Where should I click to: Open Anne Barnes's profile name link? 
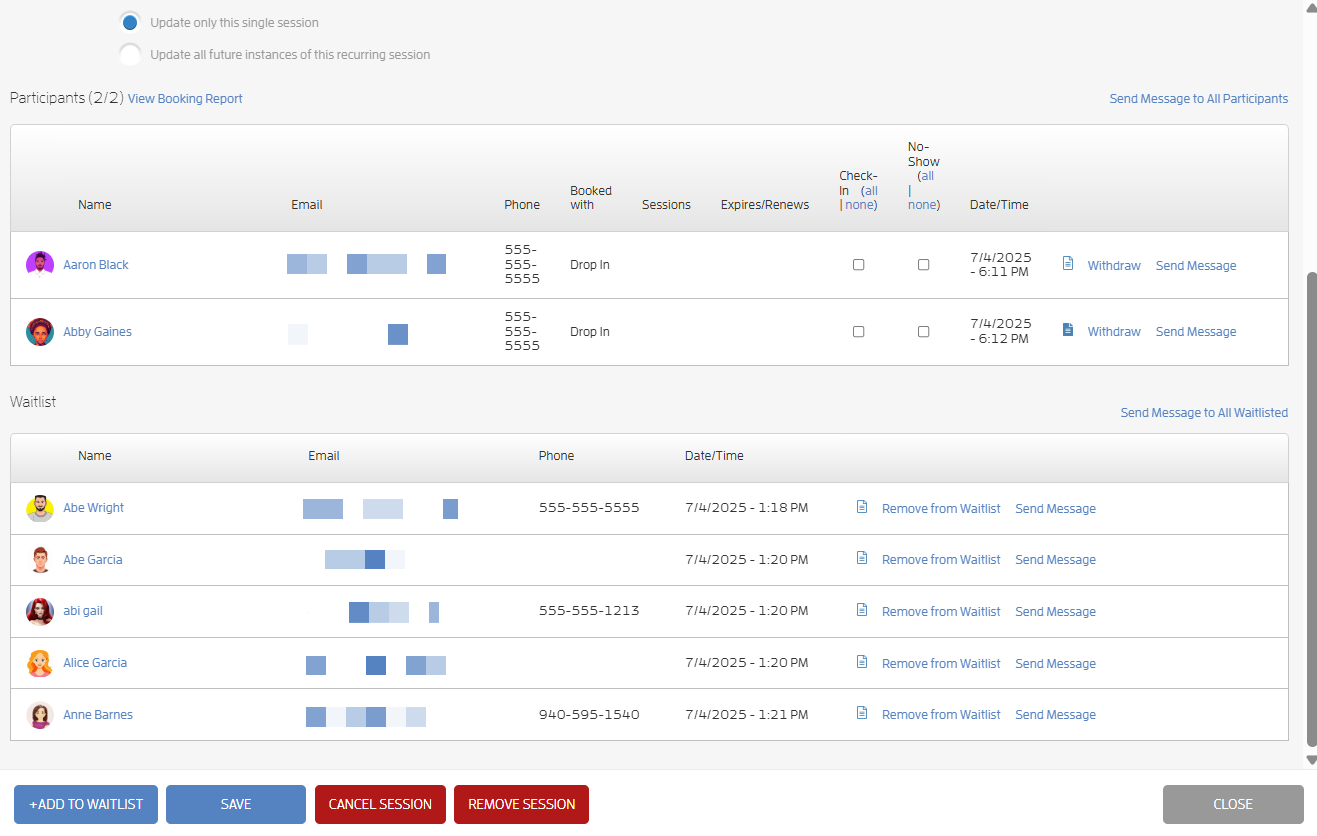click(x=98, y=715)
